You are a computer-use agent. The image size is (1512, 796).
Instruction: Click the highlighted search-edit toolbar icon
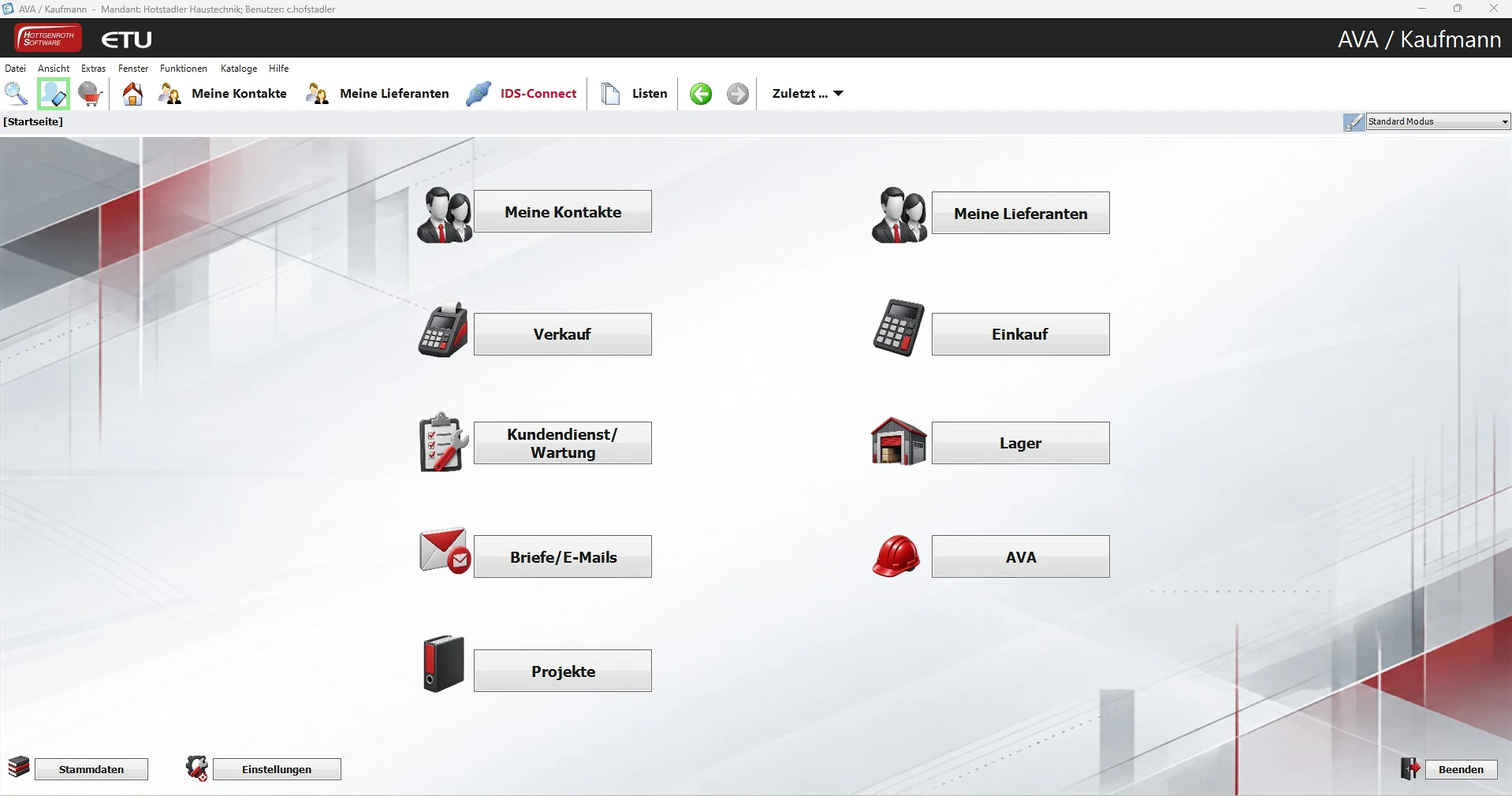point(54,94)
